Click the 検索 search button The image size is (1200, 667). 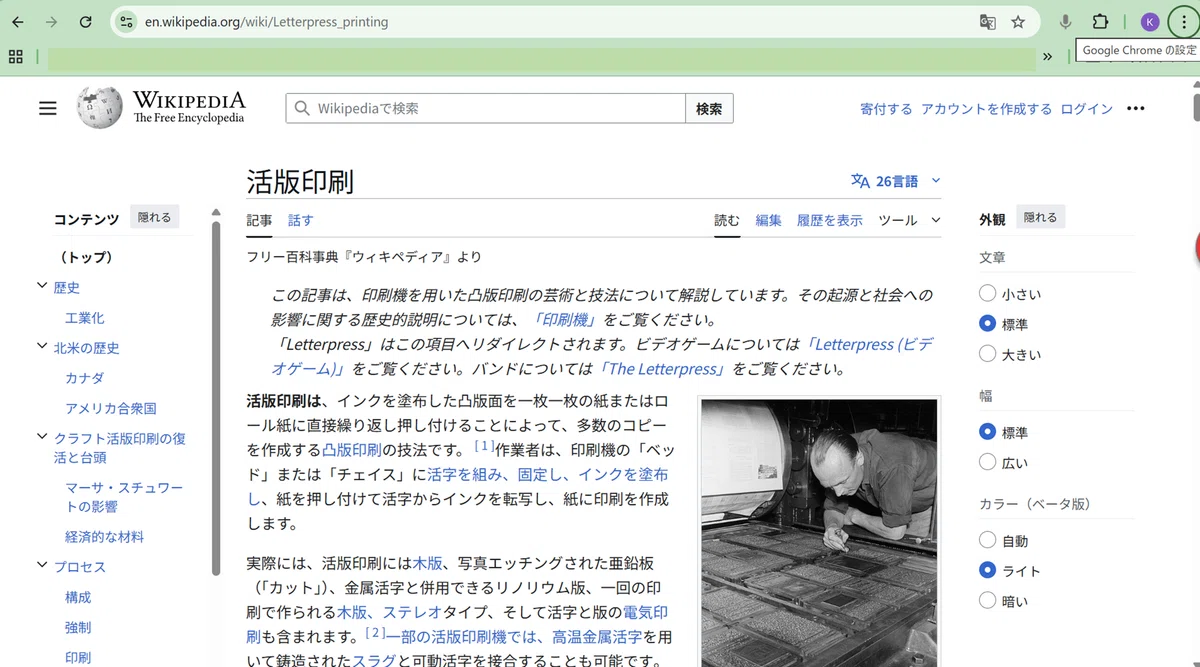[x=709, y=108]
